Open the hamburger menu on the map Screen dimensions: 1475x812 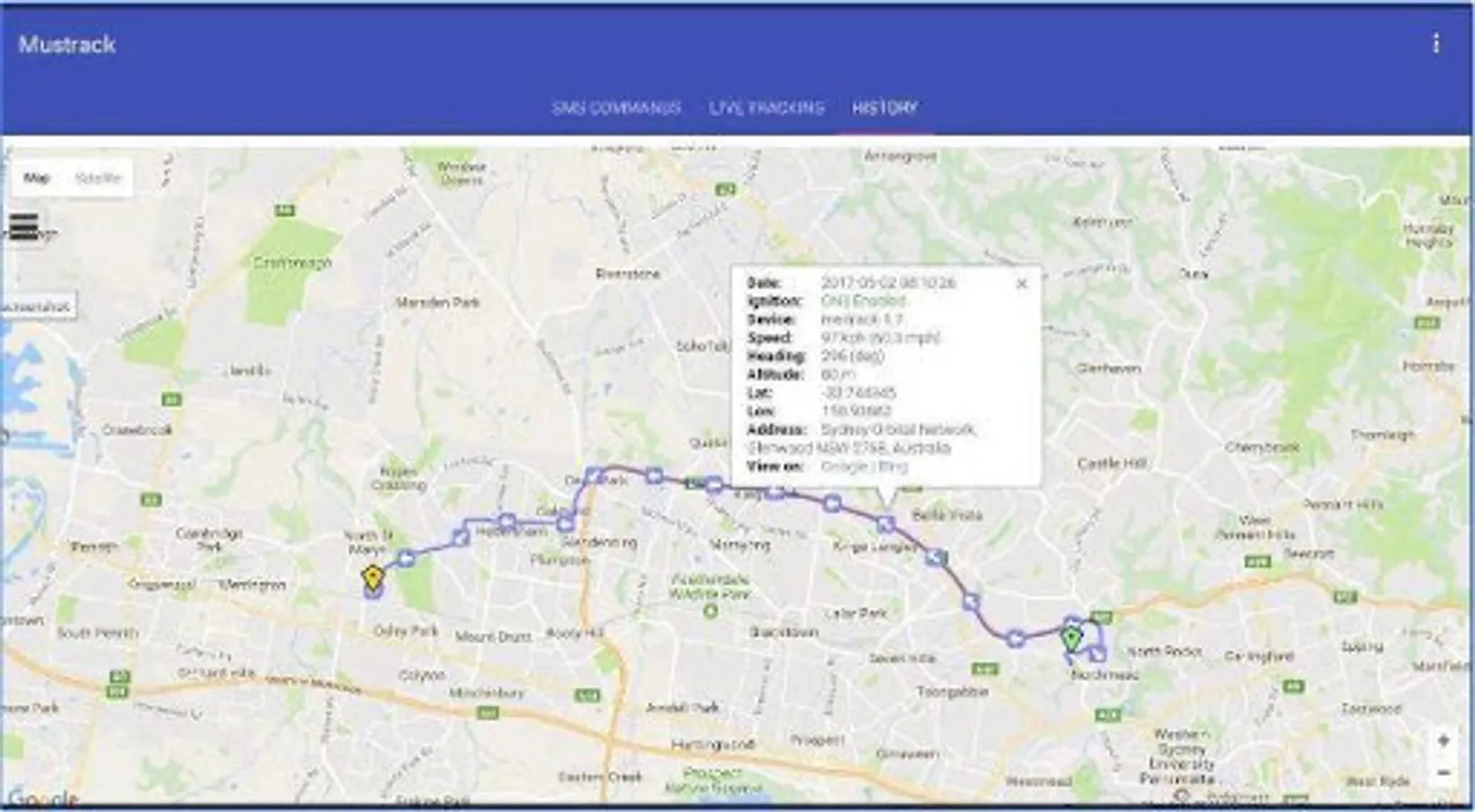[24, 226]
